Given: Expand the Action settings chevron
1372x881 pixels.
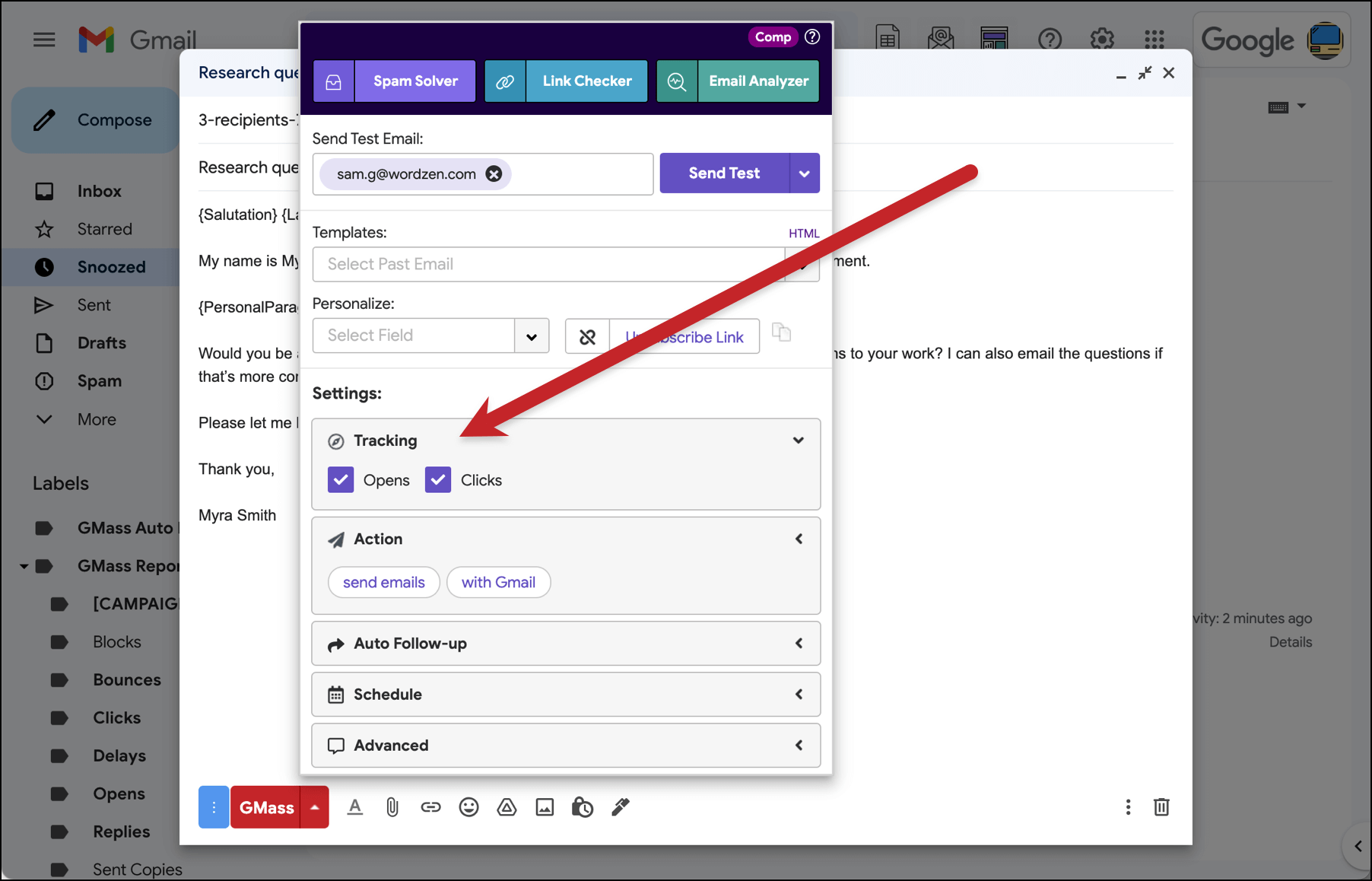Looking at the screenshot, I should click(799, 539).
